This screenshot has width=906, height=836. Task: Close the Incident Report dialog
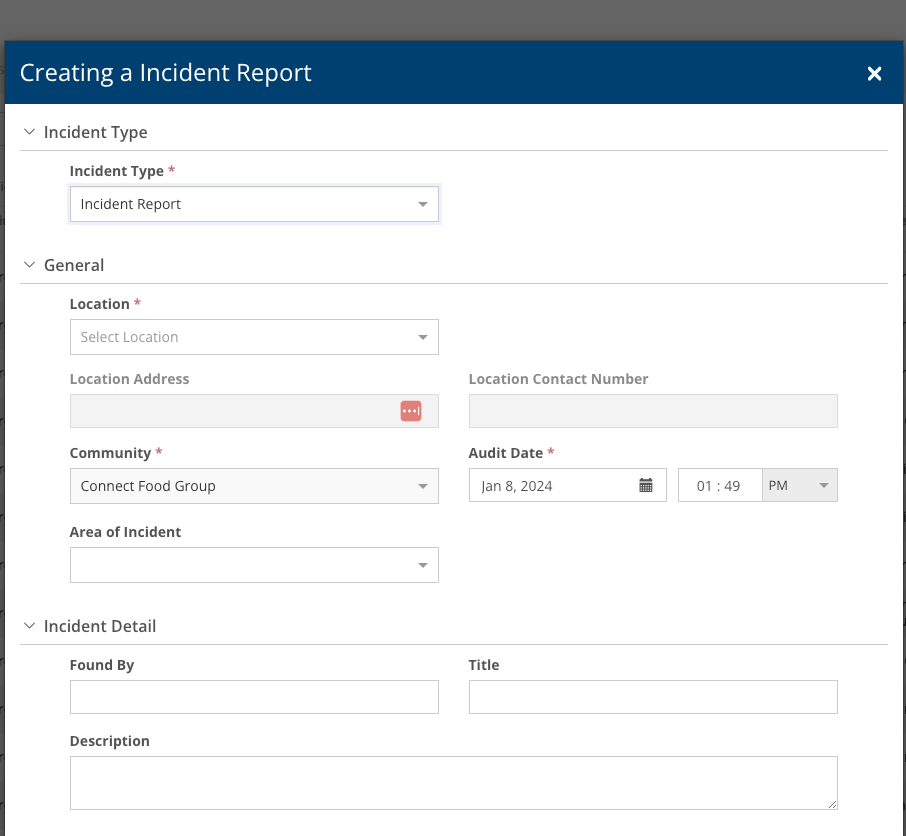(x=874, y=73)
